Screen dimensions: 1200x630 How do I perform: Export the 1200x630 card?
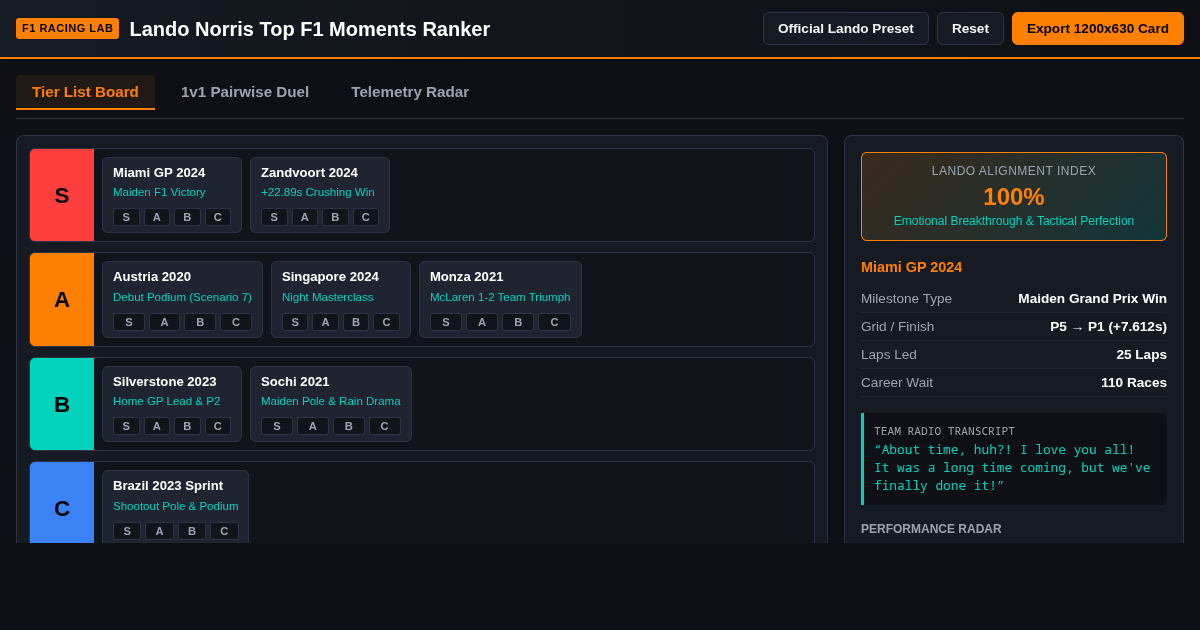point(1098,28)
